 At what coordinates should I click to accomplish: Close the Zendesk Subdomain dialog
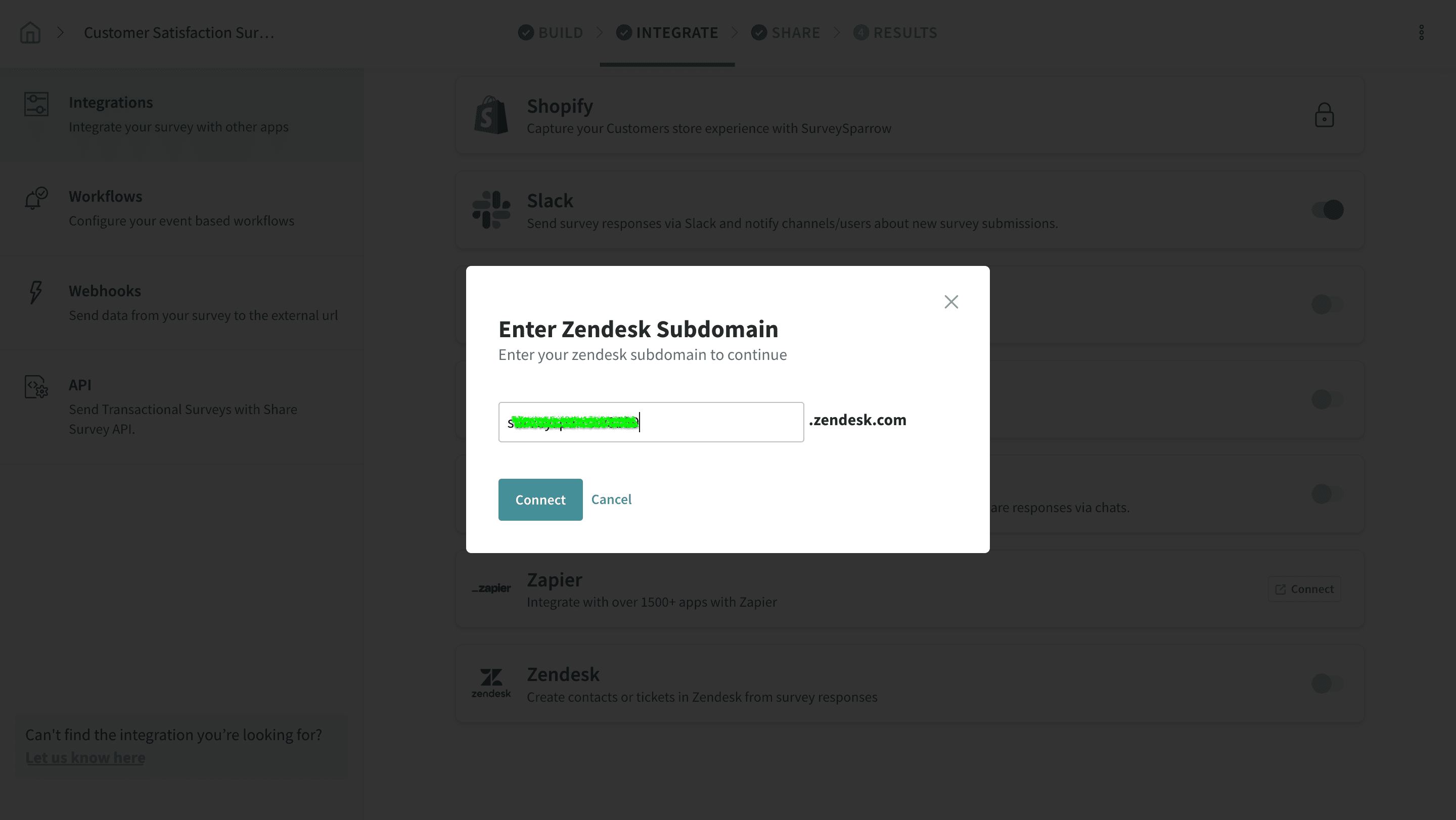(x=950, y=302)
